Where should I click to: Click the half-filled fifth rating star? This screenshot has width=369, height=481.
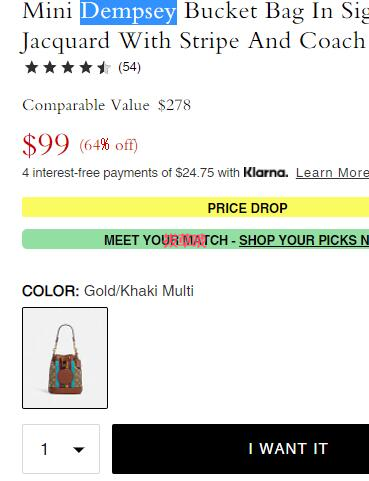tap(104, 67)
